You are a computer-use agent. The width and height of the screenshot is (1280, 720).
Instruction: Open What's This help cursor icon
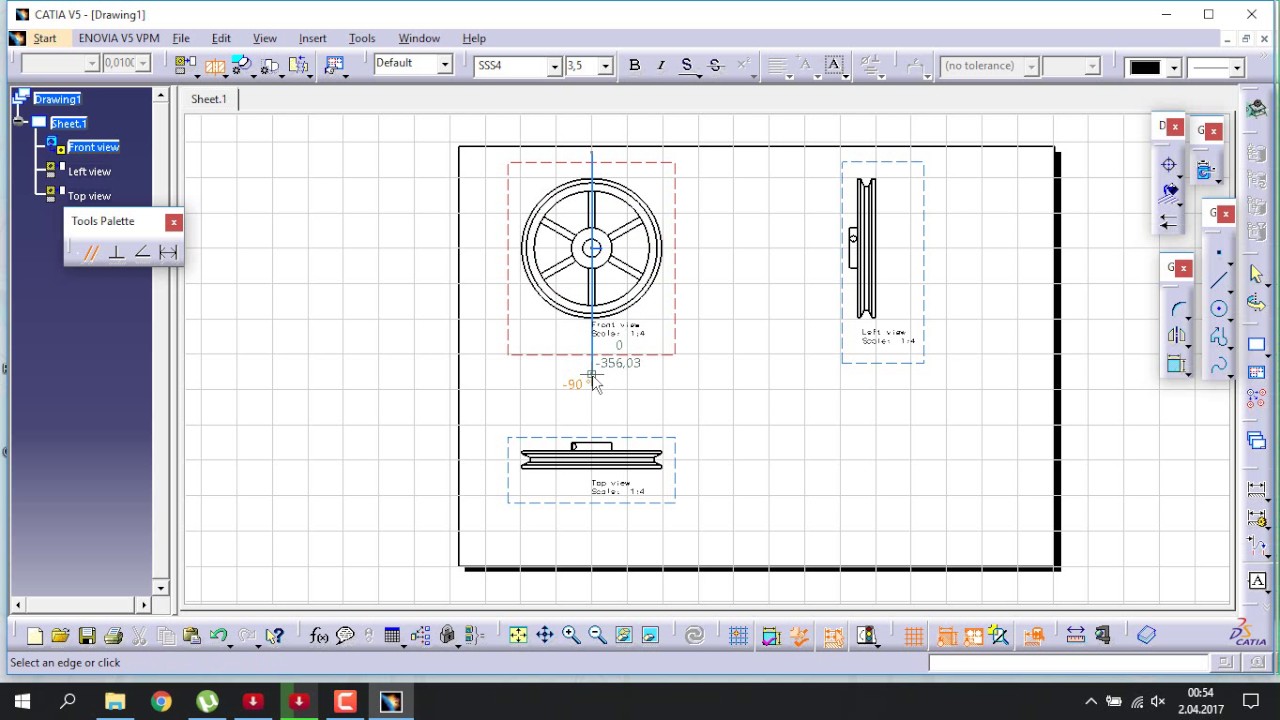click(x=275, y=636)
